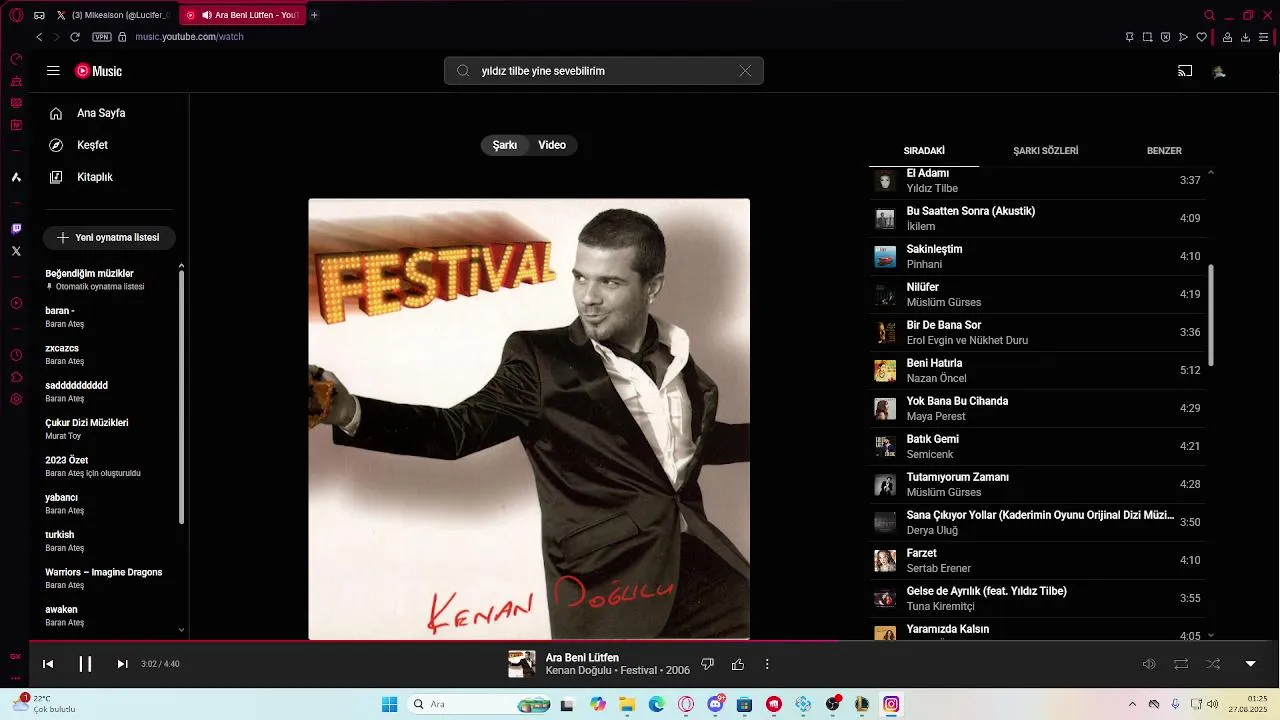This screenshot has height=720, width=1280.
Task: Open the Twitch icon in the Opera sidebar
Action: tap(16, 229)
